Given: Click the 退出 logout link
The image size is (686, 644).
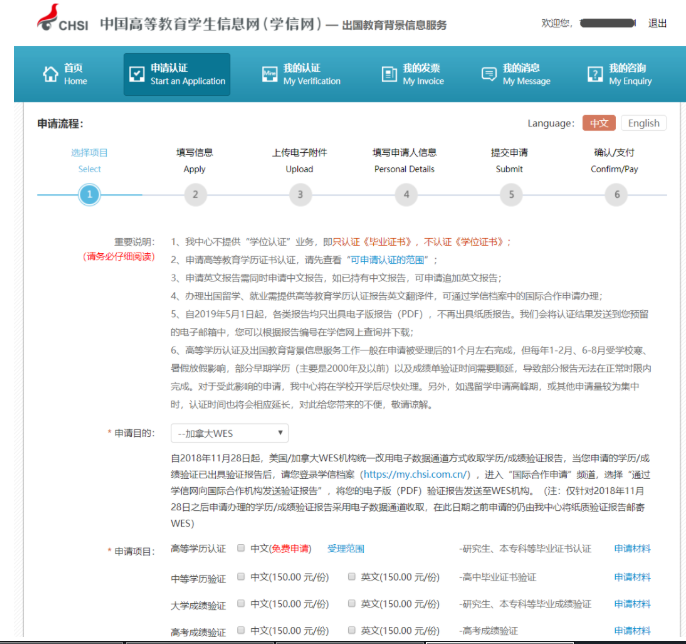Looking at the screenshot, I should (657, 23).
